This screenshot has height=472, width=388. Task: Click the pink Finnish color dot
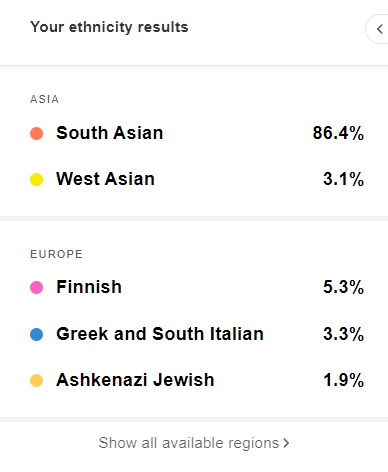[x=36, y=287]
